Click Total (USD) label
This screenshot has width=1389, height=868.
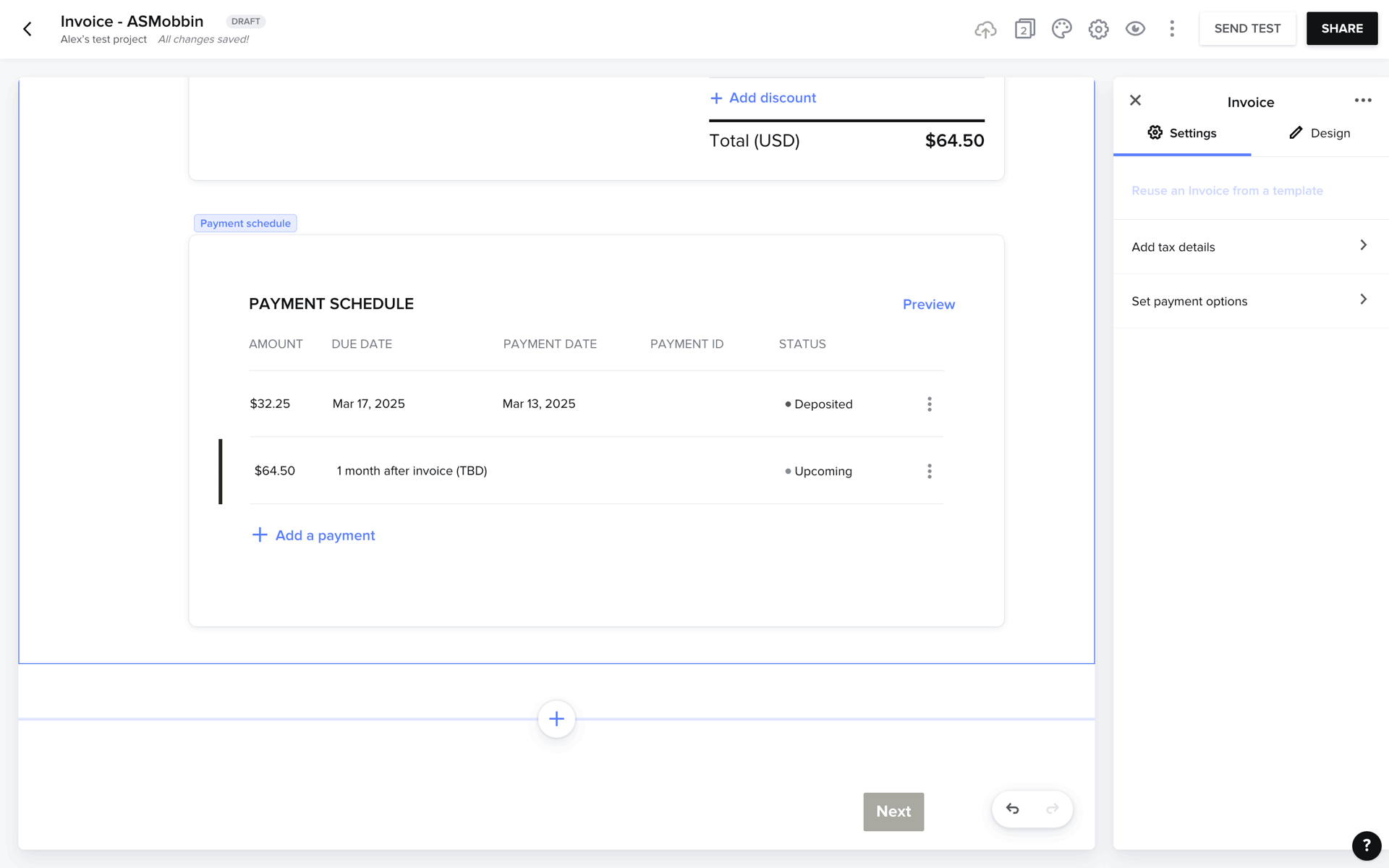(x=754, y=140)
